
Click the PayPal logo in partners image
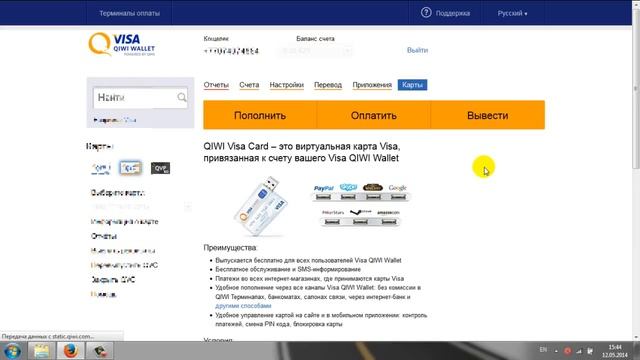pos(324,188)
